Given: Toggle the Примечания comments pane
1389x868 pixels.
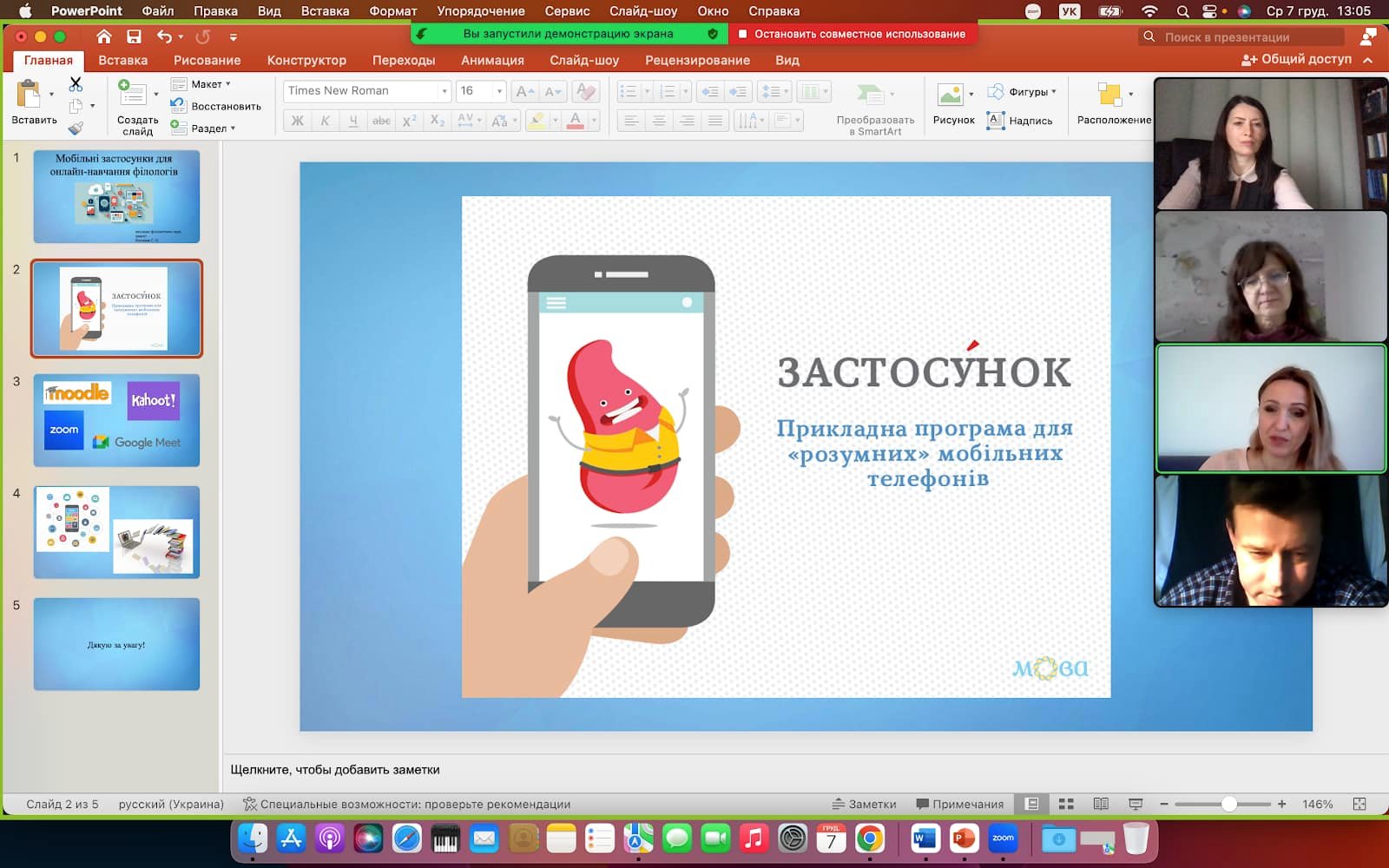Looking at the screenshot, I should point(960,804).
